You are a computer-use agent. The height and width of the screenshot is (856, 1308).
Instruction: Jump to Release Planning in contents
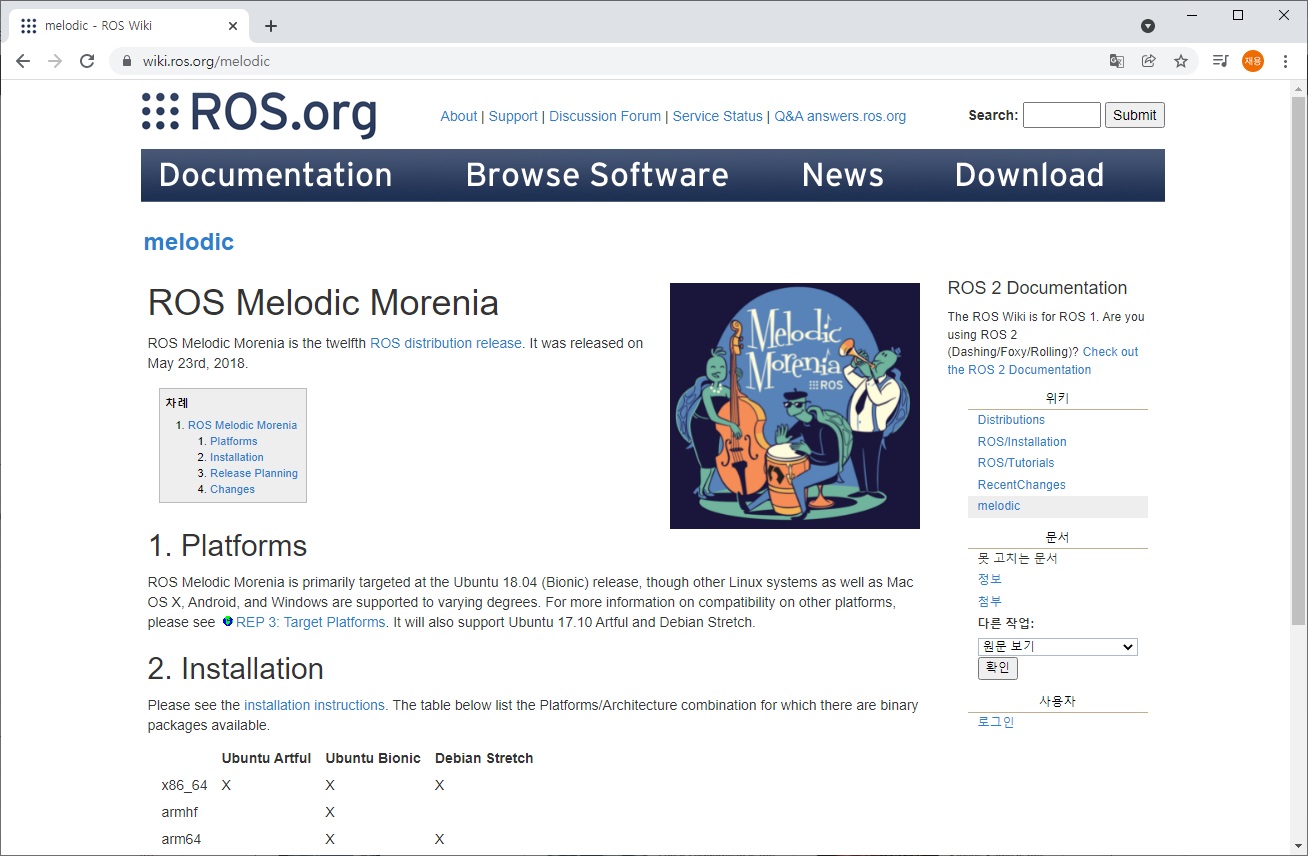point(254,473)
